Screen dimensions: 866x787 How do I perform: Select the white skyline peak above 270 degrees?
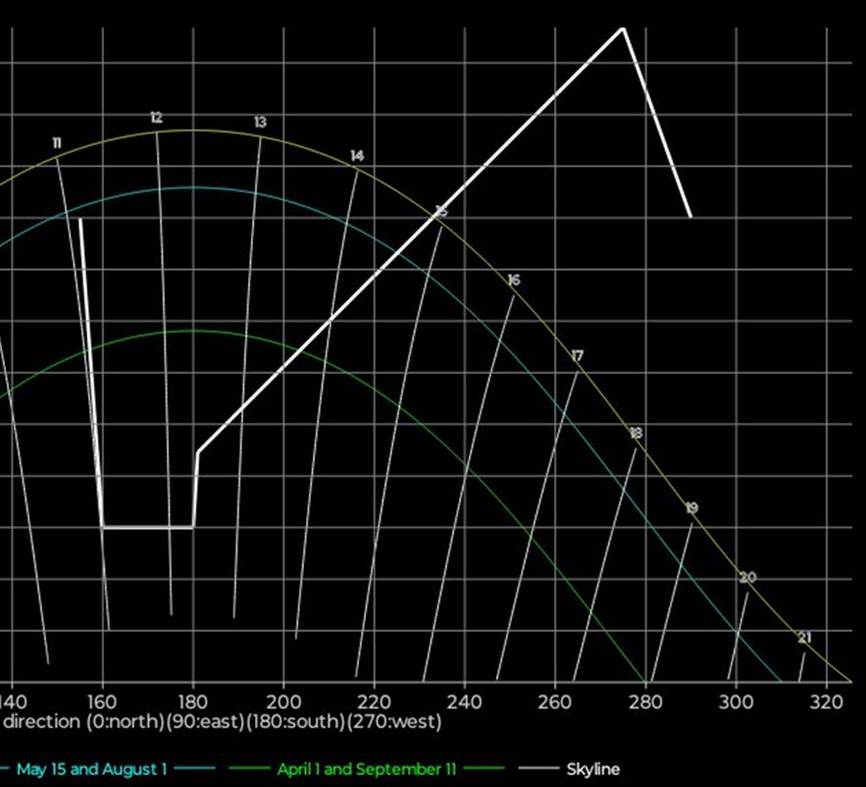622,30
